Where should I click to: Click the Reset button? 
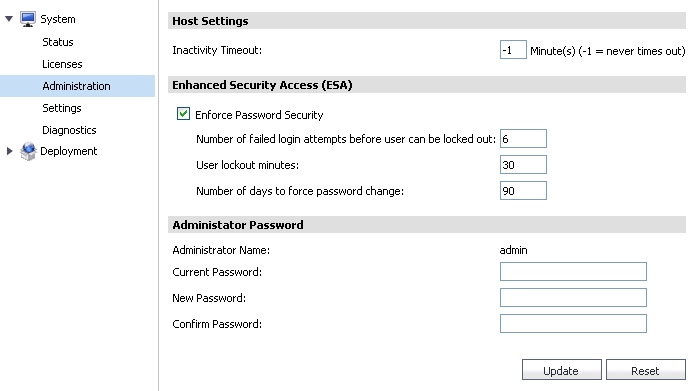pyautogui.click(x=645, y=370)
